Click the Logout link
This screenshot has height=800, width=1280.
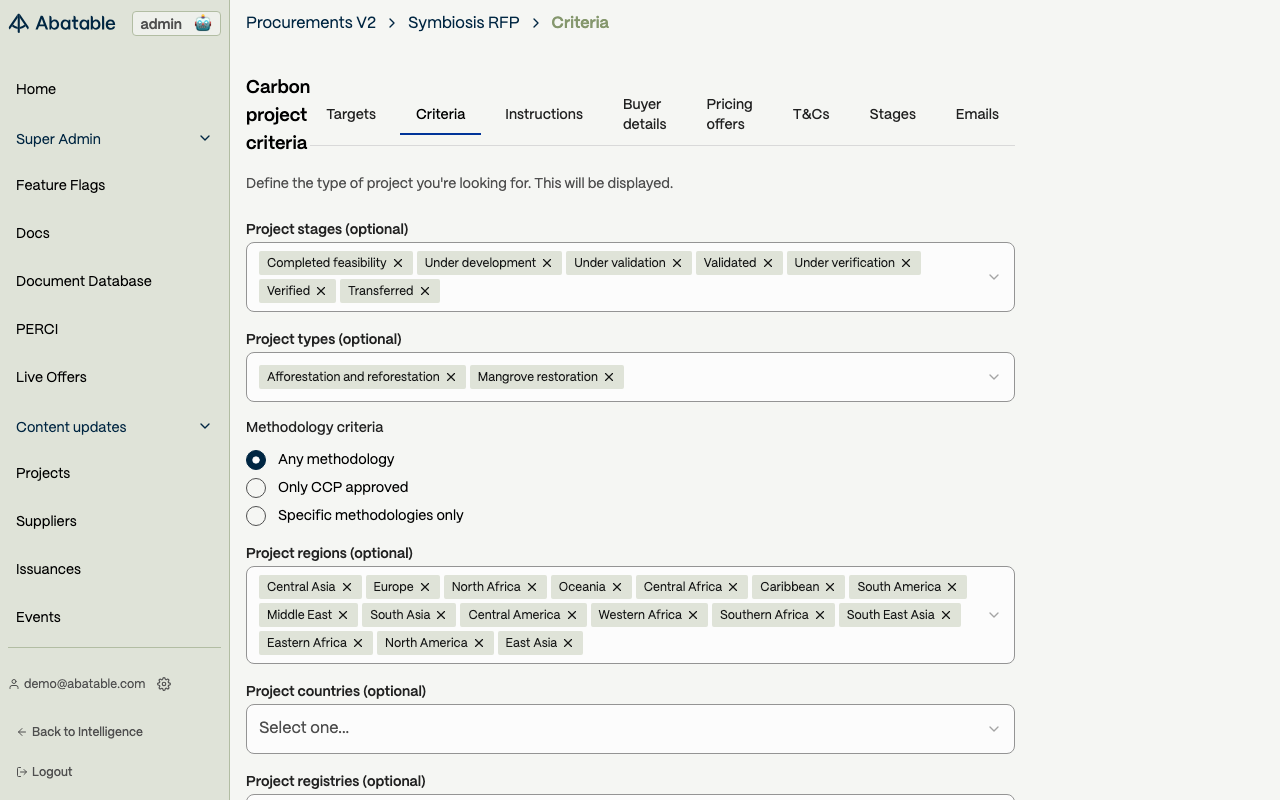(52, 772)
